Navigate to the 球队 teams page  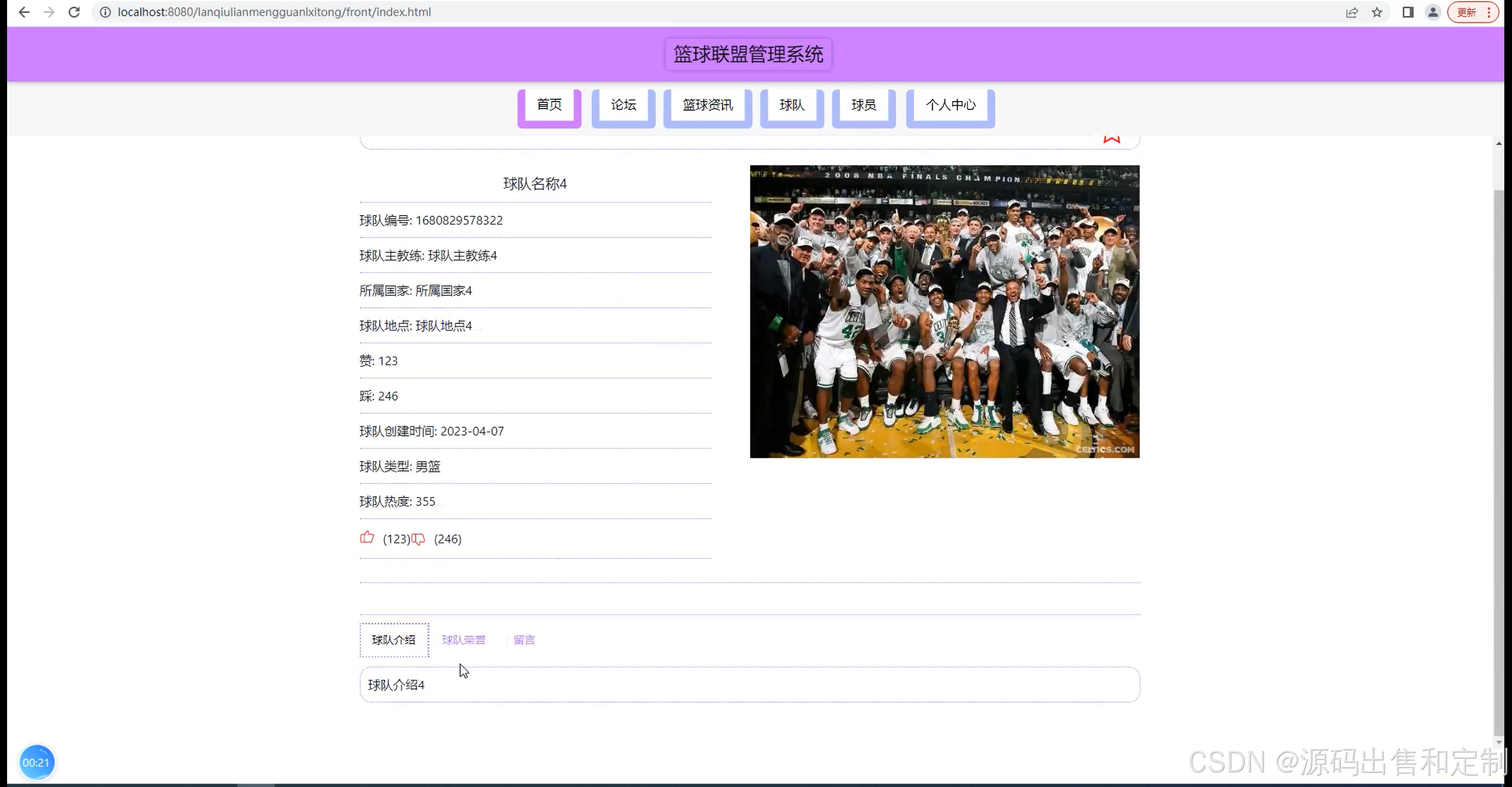(x=791, y=105)
